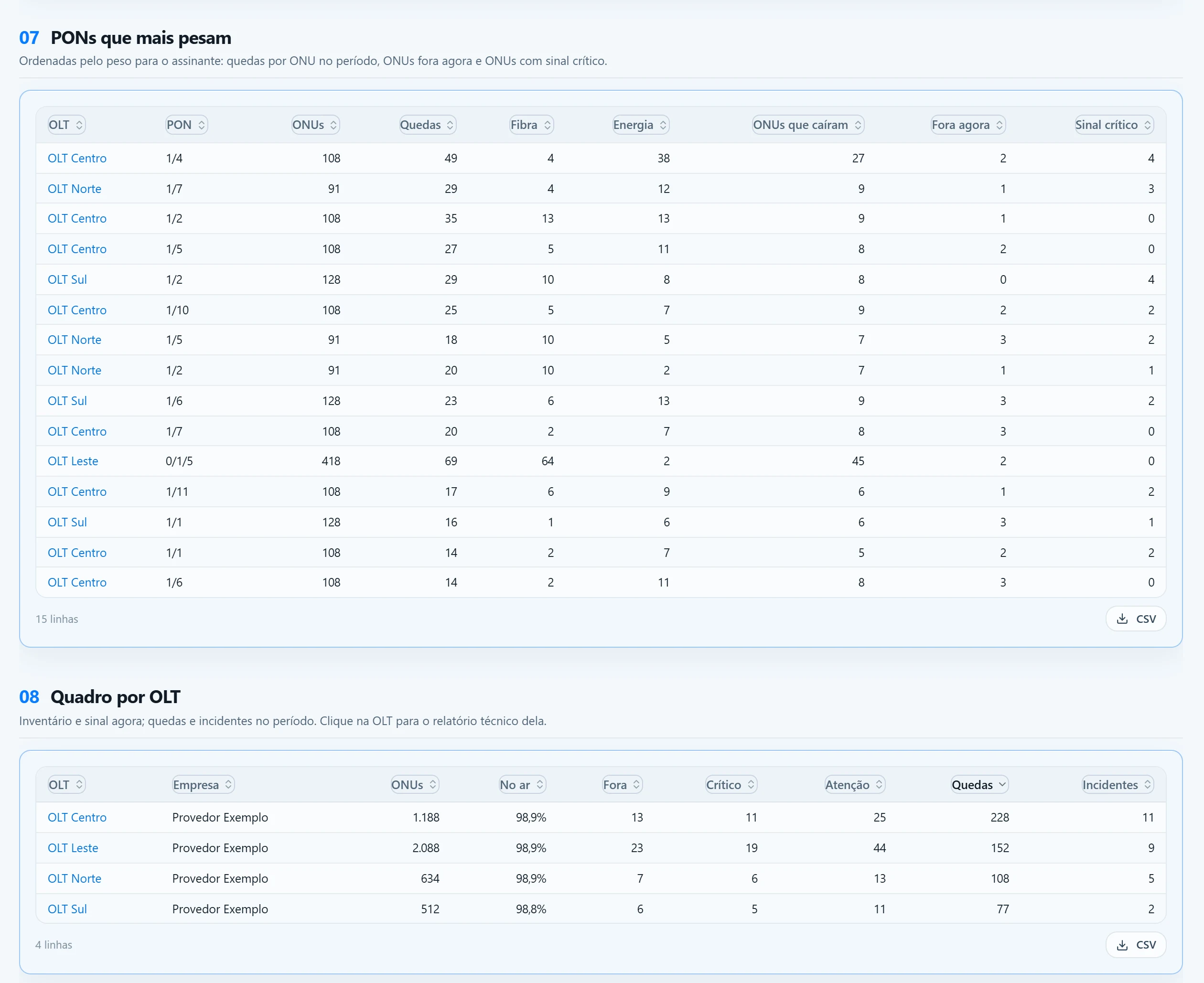Screen dimensions: 1204x983
Task: Download Quadro por OLT table as CSV
Action: tap(1136, 945)
